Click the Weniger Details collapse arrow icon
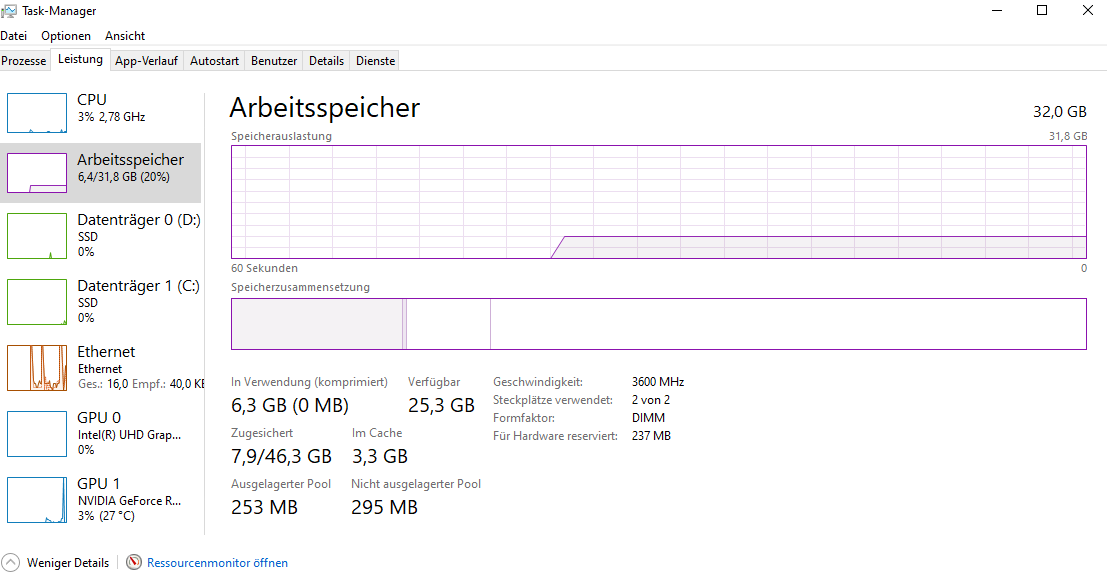The height and width of the screenshot is (582, 1107). (x=11, y=562)
